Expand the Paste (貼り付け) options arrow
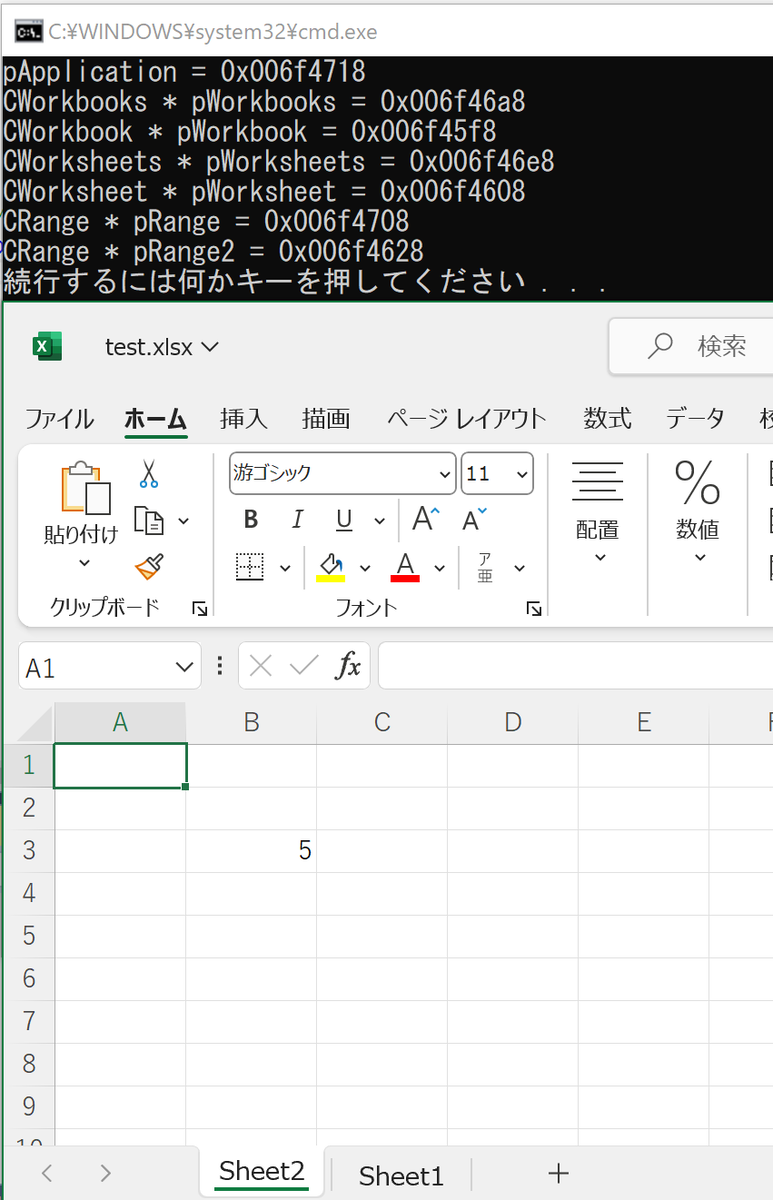773x1200 pixels. (x=84, y=563)
